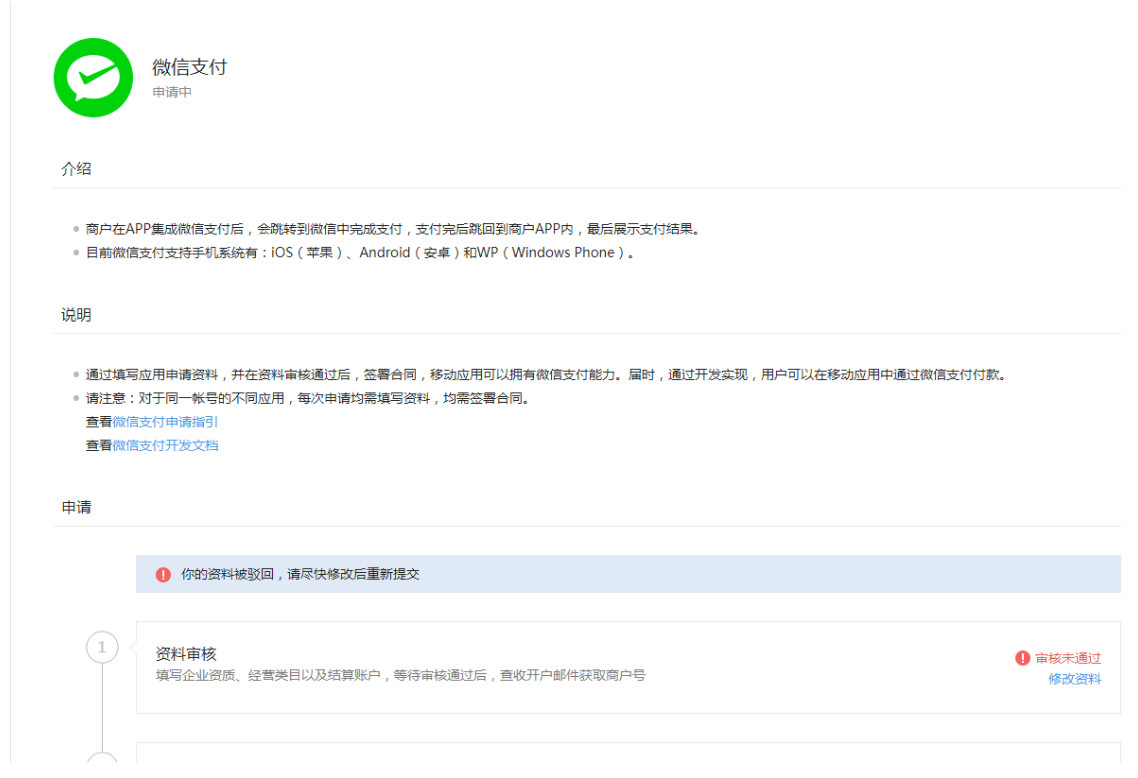Open 微信支付申请指引 link
1138x778 pixels.
click(x=165, y=422)
